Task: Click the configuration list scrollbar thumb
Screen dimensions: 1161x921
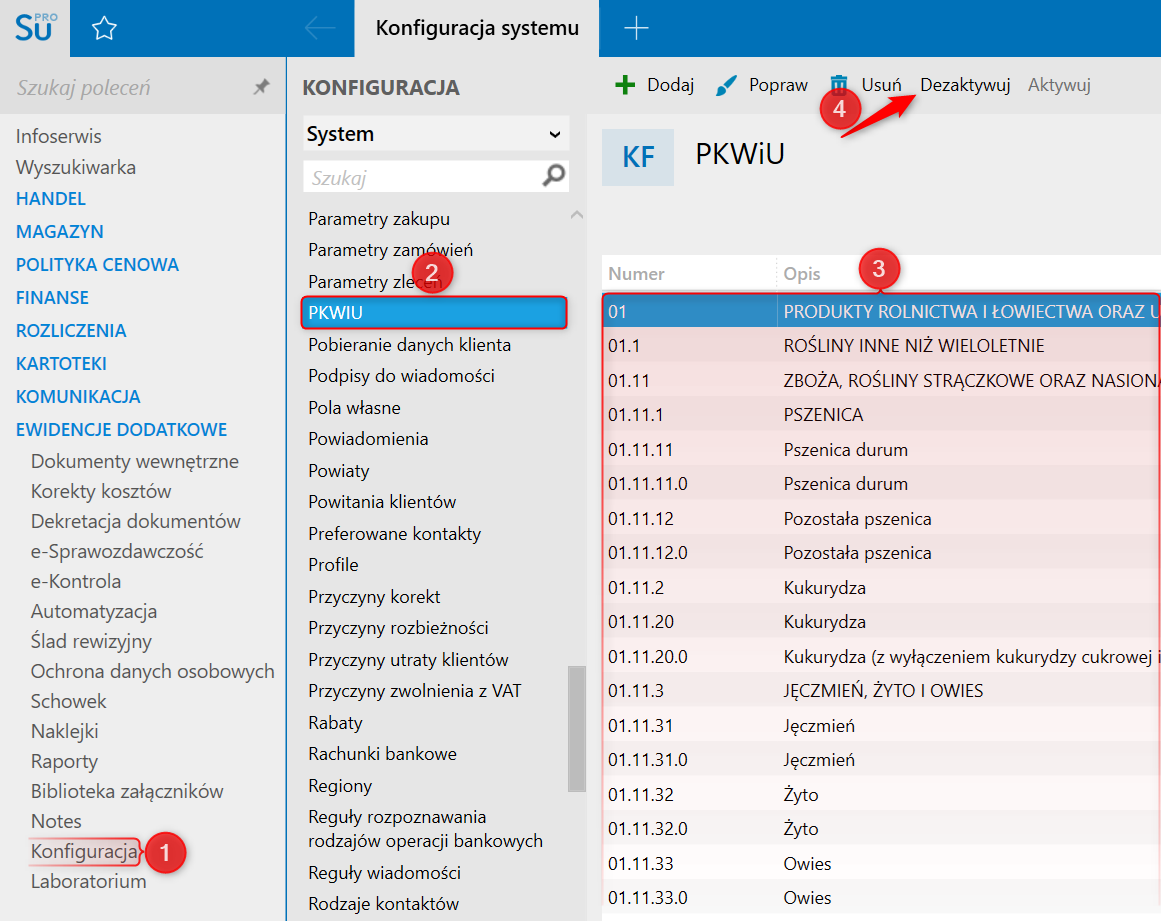Action: point(576,729)
